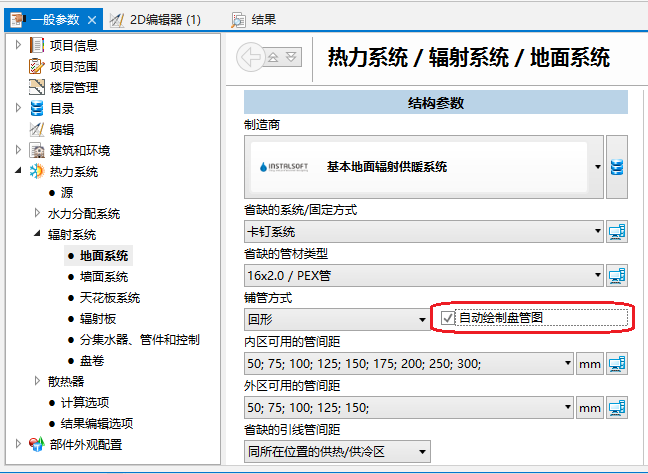Select 墙面系统 in the tree
The width and height of the screenshot is (648, 474).
[103, 277]
